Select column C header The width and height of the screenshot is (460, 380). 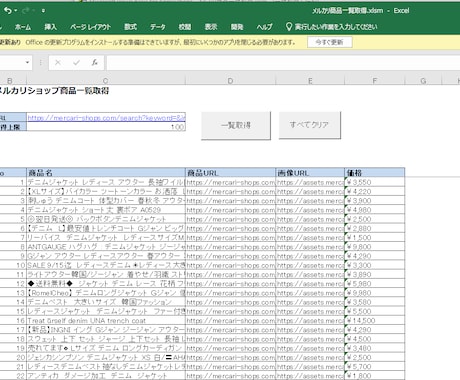(106, 81)
